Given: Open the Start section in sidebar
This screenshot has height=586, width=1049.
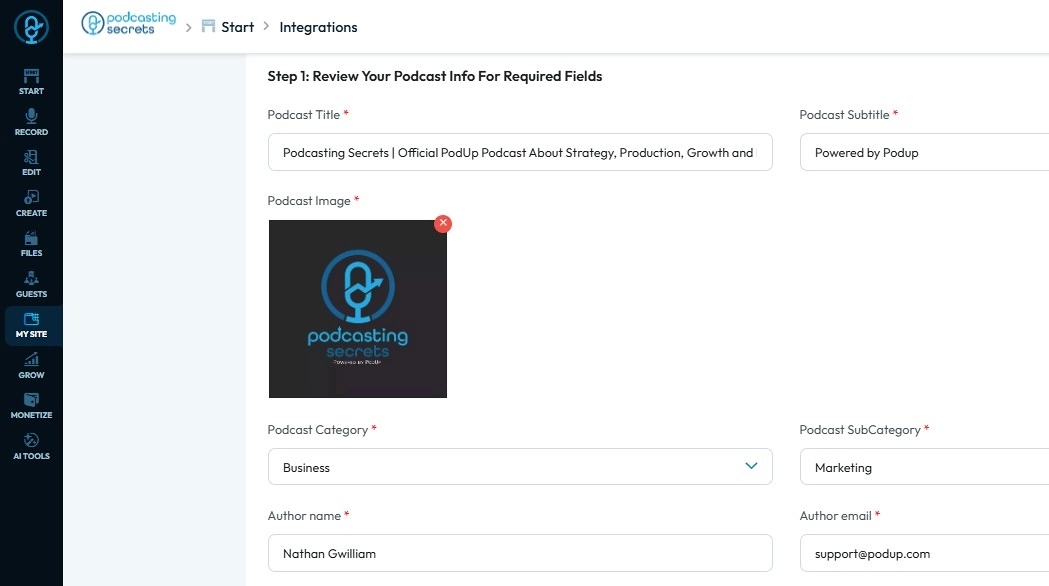Looking at the screenshot, I should click(x=31, y=81).
